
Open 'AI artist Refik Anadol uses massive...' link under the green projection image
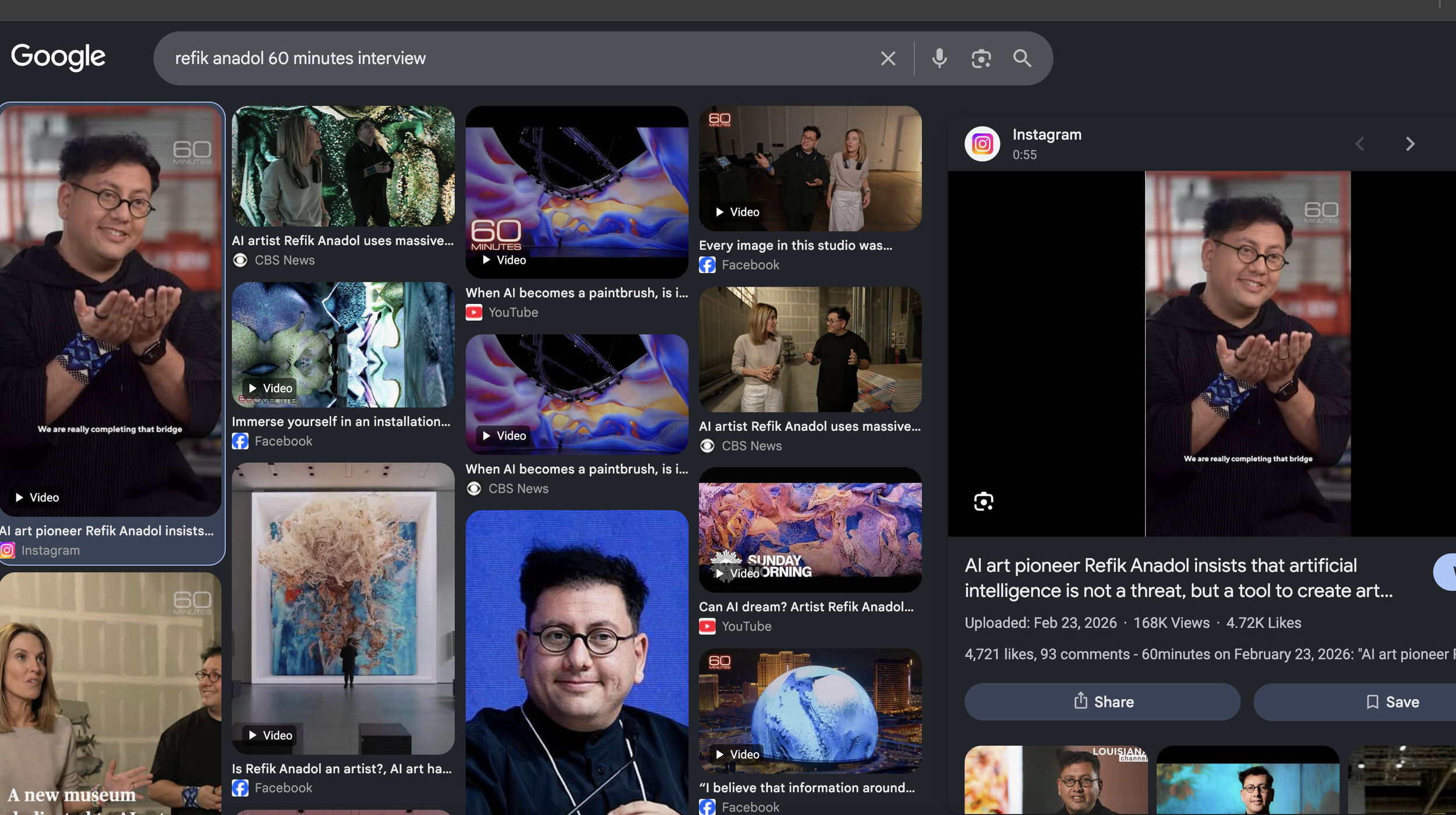click(x=342, y=240)
